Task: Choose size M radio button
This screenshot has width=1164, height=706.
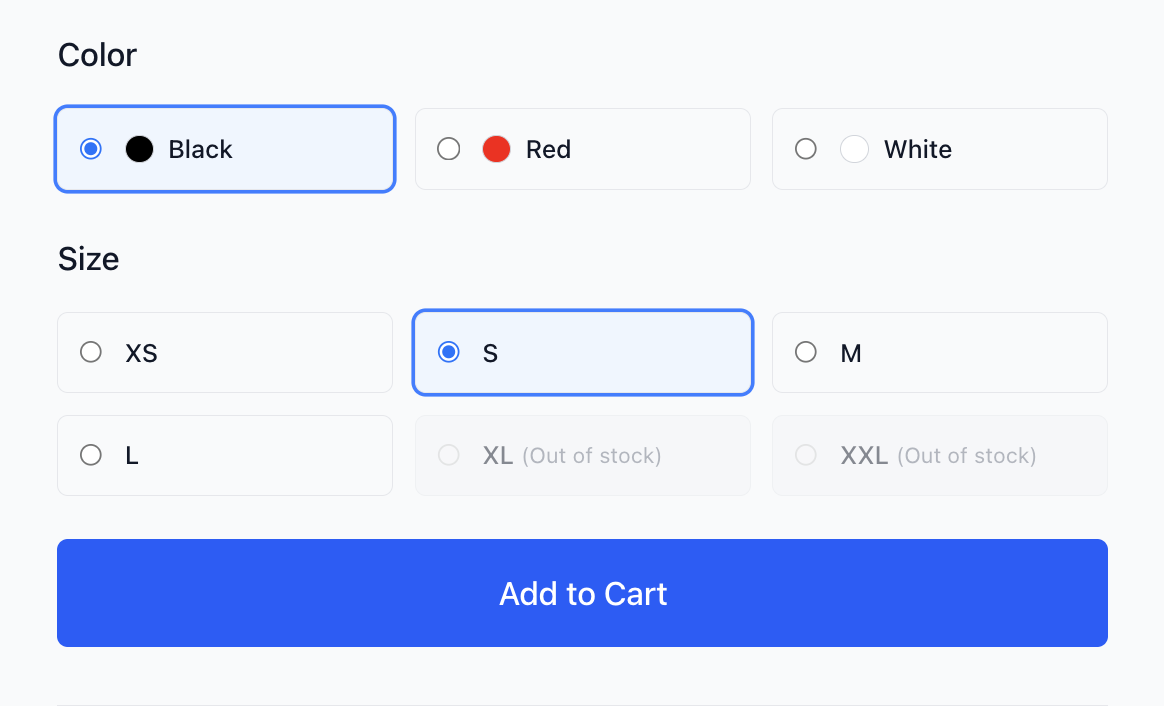Action: point(806,352)
